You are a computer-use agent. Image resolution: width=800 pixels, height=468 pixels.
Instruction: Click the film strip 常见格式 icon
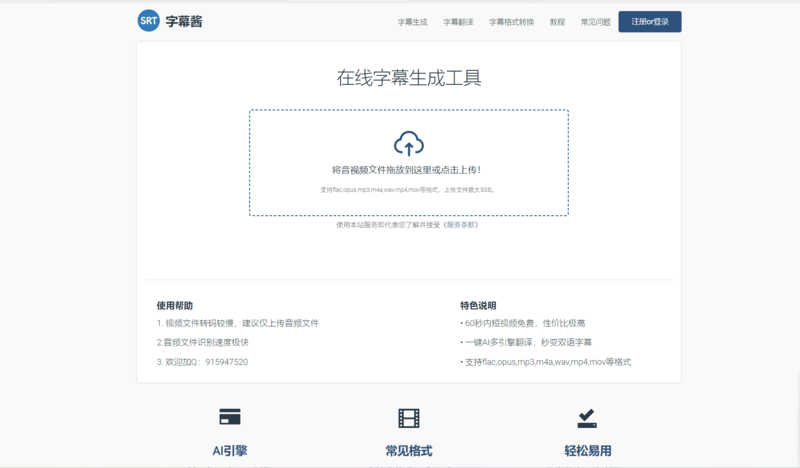pos(409,418)
